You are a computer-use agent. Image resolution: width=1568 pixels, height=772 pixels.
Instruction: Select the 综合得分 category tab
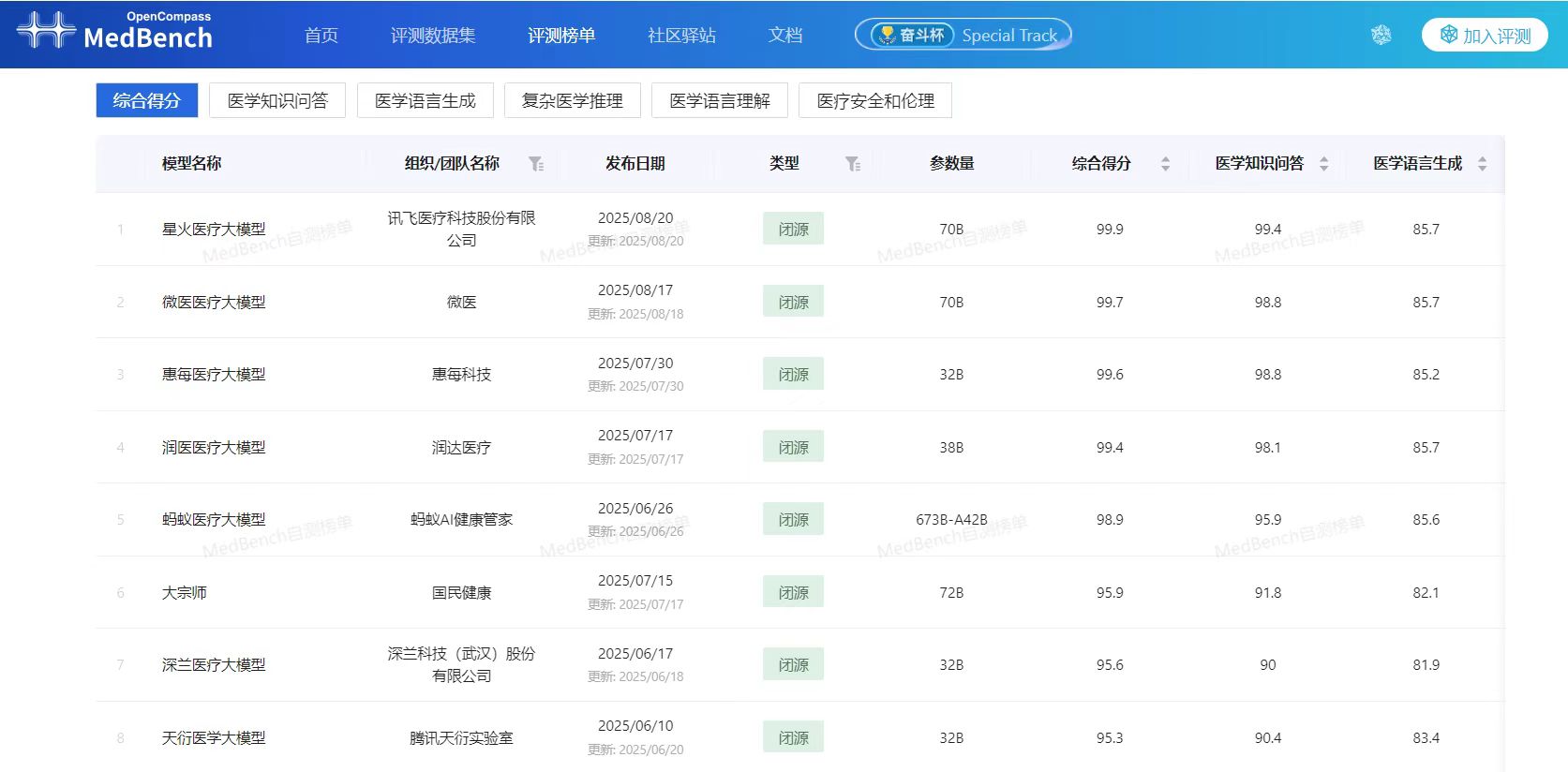[x=147, y=100]
